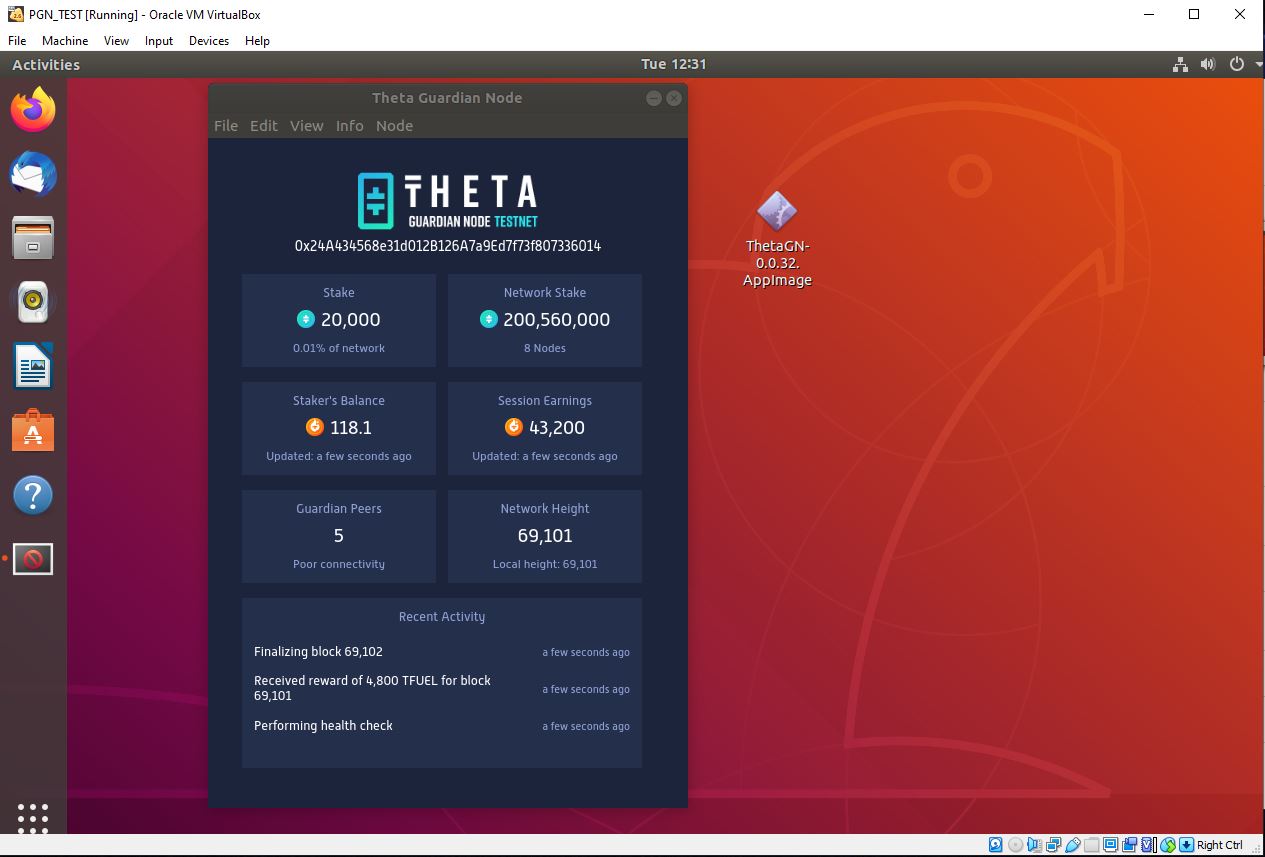Click the Stake value 20,000
This screenshot has height=857, width=1265.
tap(351, 320)
